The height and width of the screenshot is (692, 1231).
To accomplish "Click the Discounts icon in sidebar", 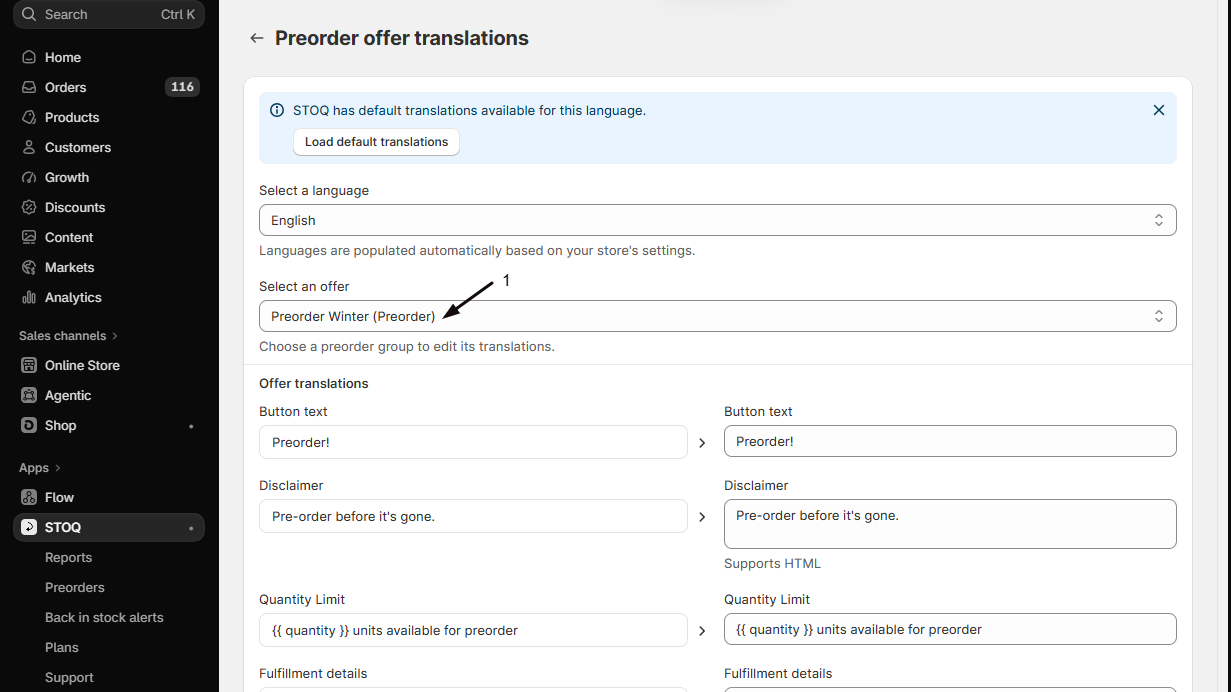I will 29,207.
